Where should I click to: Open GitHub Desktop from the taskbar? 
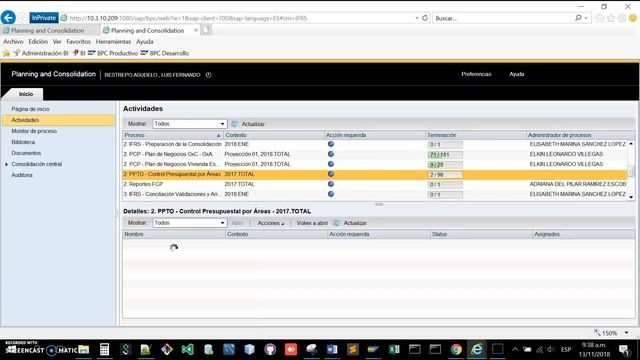[270, 349]
